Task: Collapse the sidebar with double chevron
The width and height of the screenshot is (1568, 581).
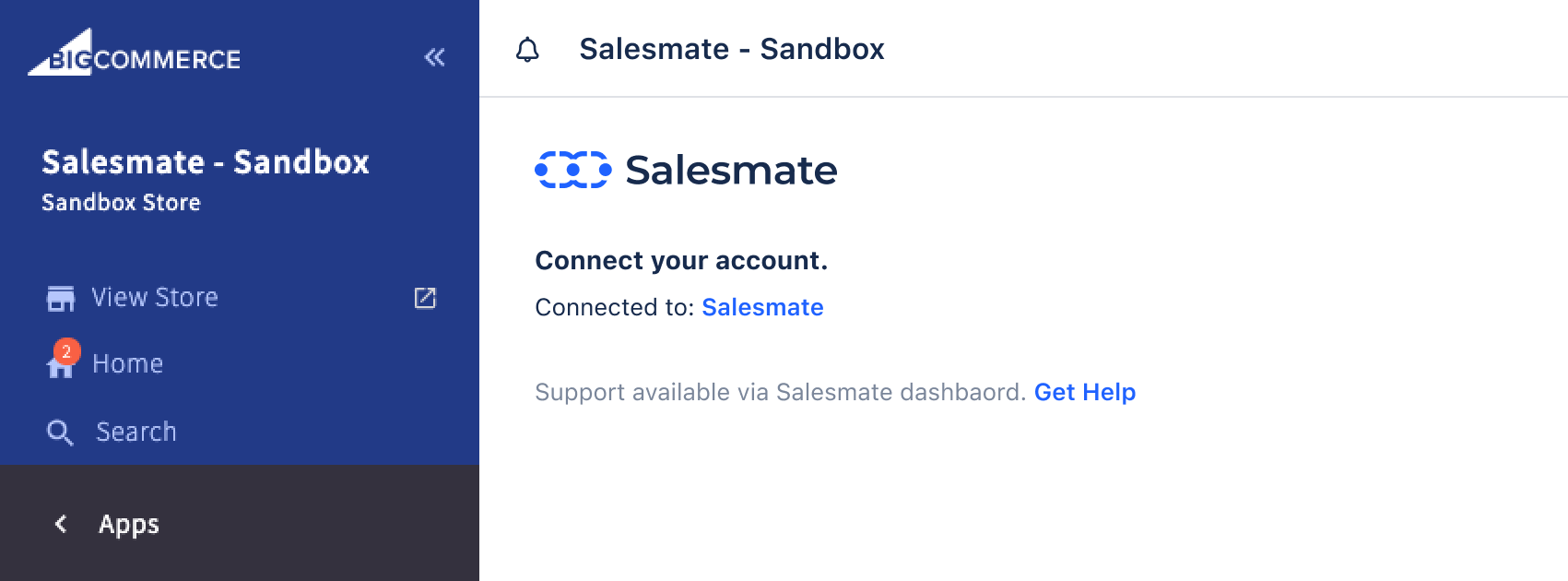Action: (x=434, y=57)
